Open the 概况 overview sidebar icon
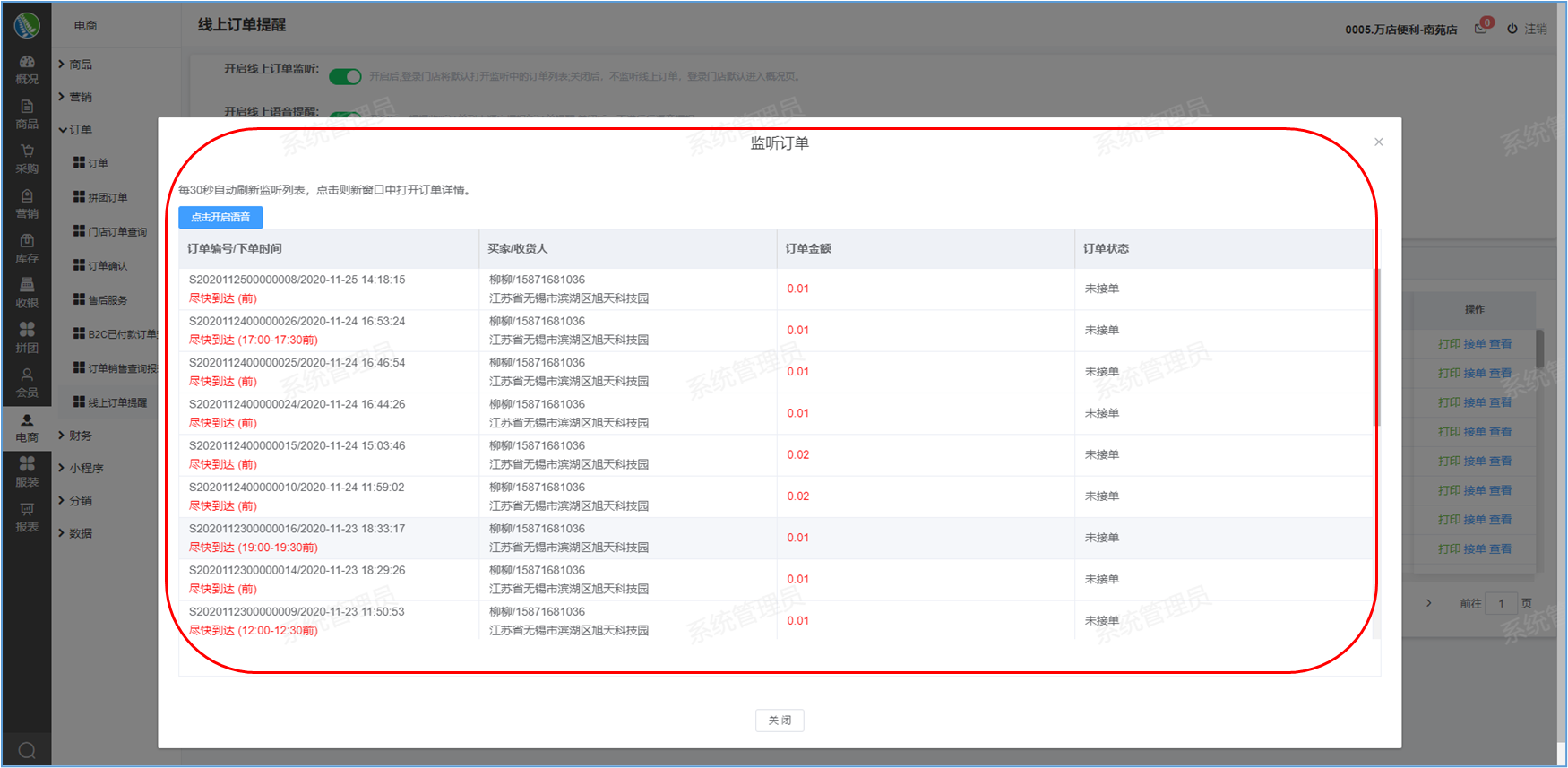Image resolution: width=1568 pixels, height=768 pixels. (x=27, y=68)
